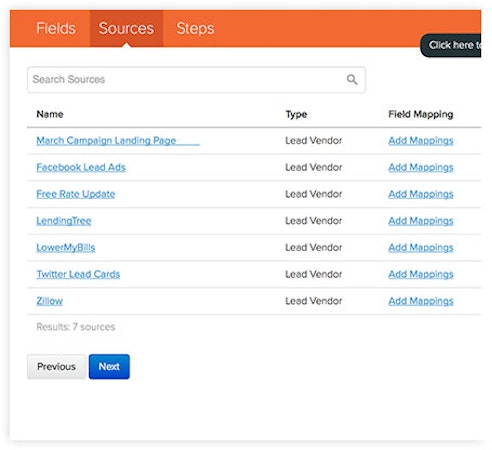Click the dark 'Click here' tooltip bubble
The width and height of the screenshot is (492, 450).
pos(451,45)
